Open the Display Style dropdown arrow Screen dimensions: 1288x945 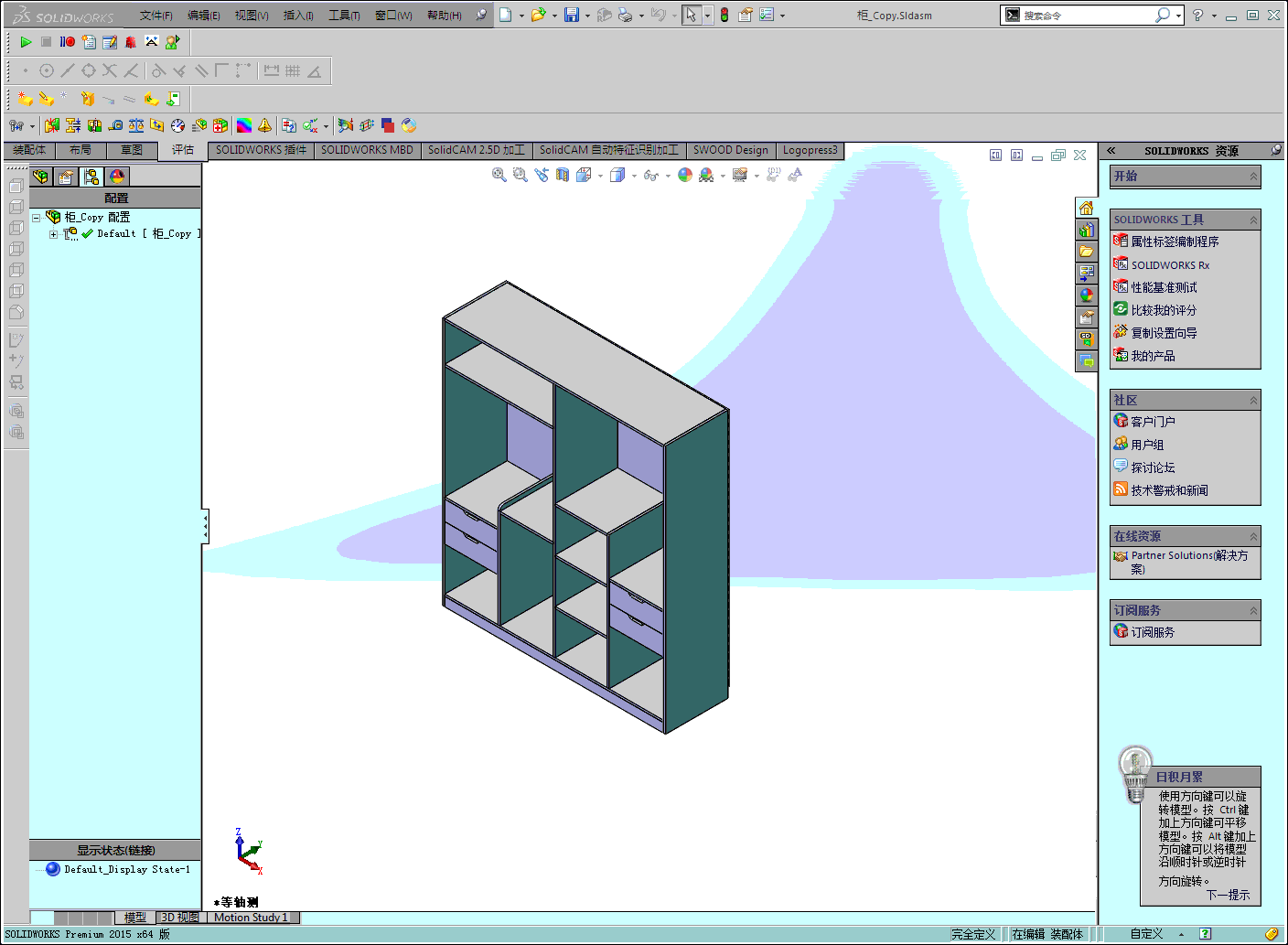point(634,176)
